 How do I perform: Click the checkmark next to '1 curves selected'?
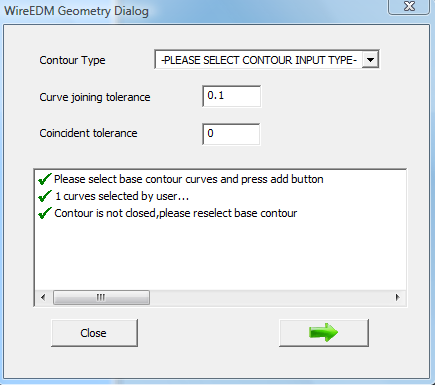[45, 196]
